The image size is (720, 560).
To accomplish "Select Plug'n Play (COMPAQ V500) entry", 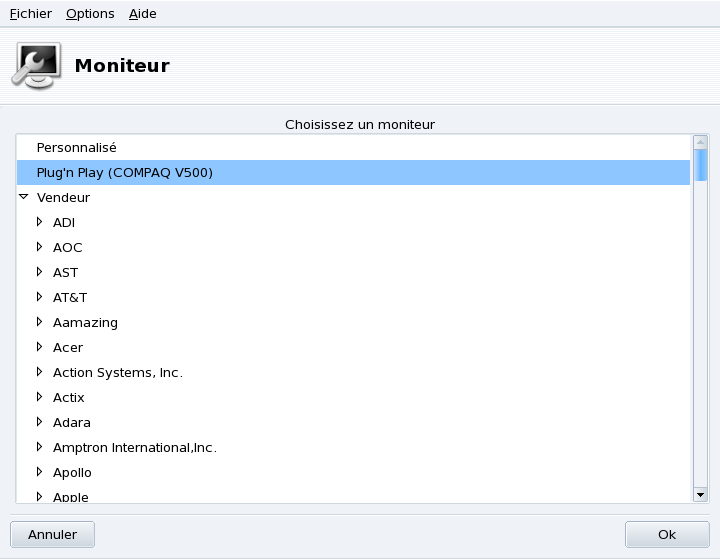I will 125,172.
